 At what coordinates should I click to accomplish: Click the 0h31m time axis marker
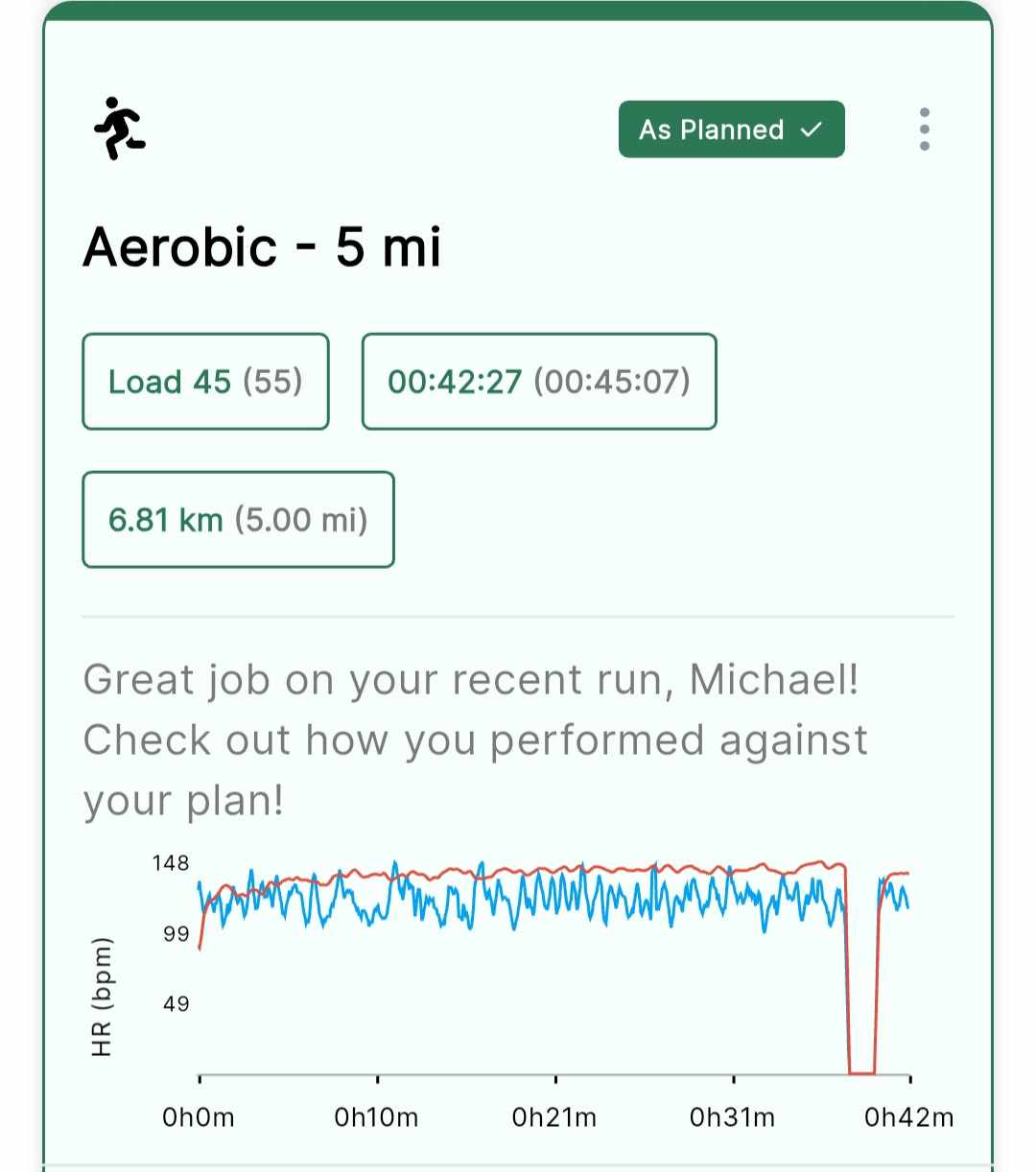click(732, 1117)
